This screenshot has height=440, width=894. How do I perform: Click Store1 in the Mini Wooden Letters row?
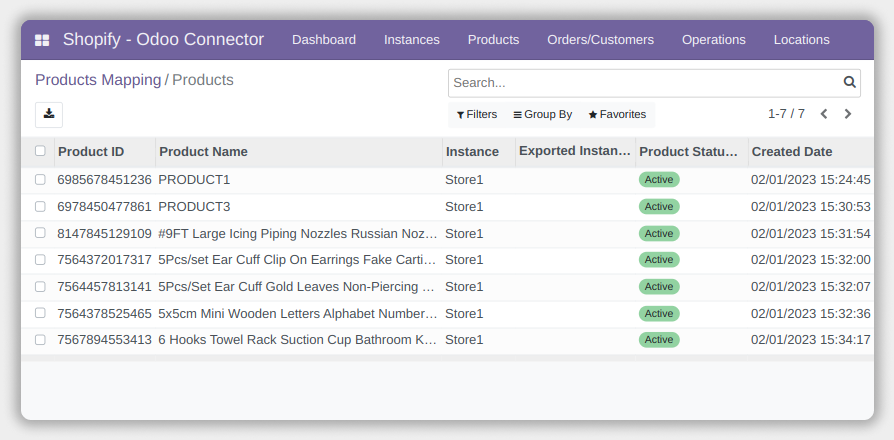click(x=464, y=313)
